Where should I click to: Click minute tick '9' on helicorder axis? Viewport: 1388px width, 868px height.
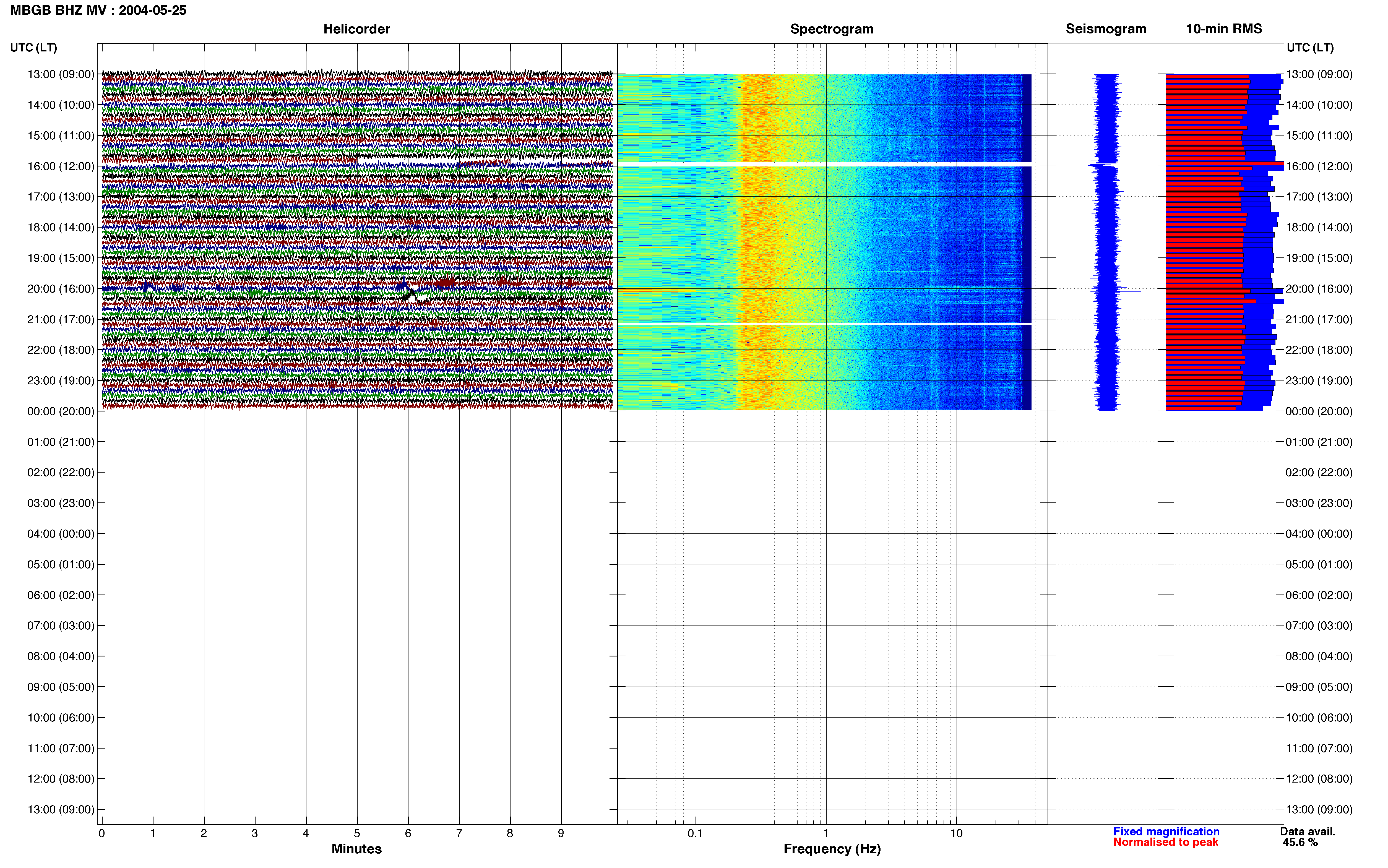tap(561, 833)
